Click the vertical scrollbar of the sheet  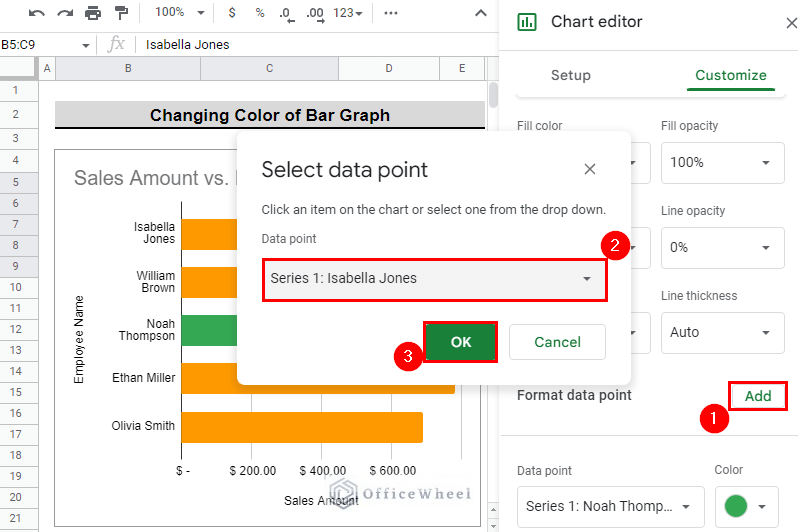pos(493,95)
